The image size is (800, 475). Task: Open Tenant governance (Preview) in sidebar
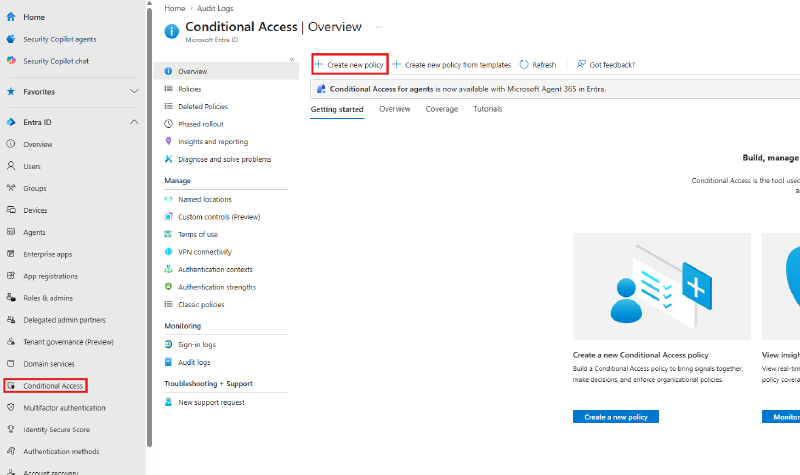pos(68,342)
